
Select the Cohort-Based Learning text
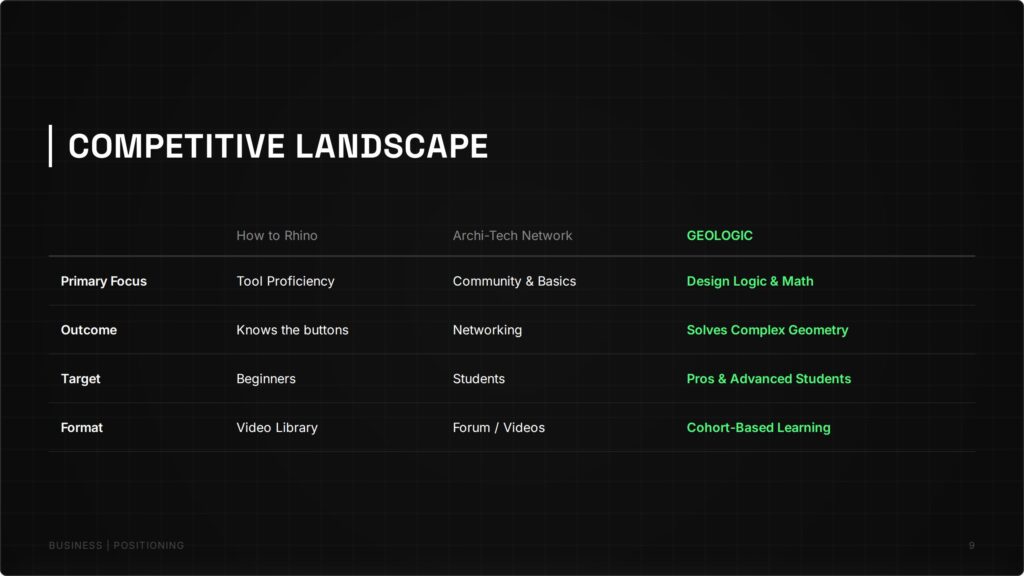[758, 428]
